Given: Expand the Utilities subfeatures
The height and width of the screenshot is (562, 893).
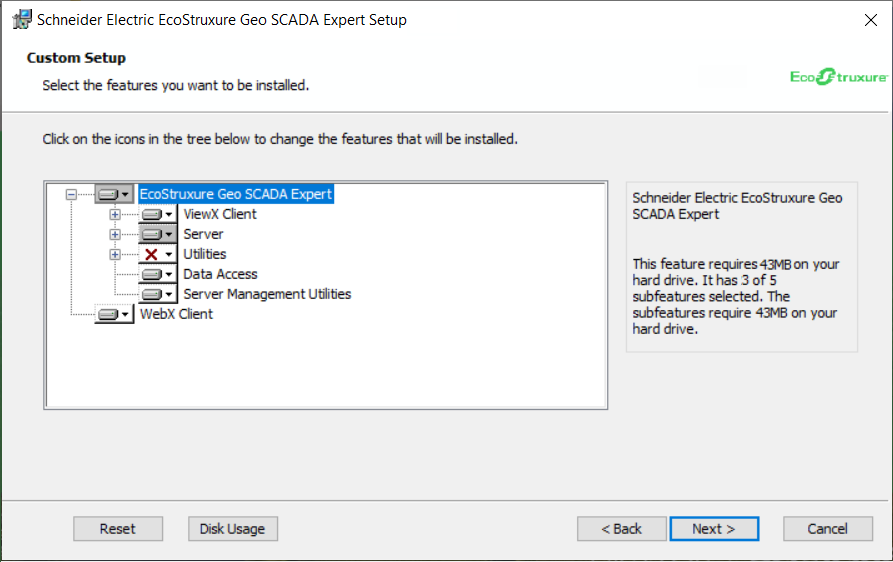Looking at the screenshot, I should (x=115, y=254).
